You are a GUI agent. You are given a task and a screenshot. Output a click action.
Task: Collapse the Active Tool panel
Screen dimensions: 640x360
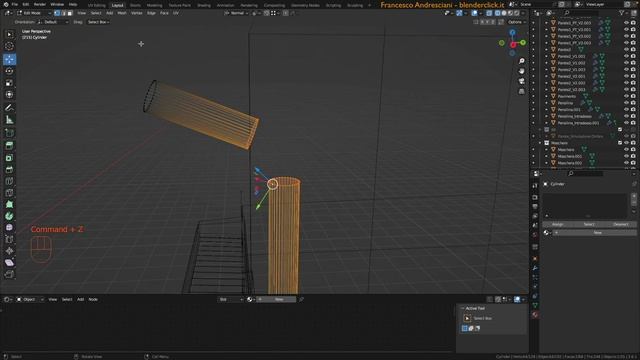462,308
